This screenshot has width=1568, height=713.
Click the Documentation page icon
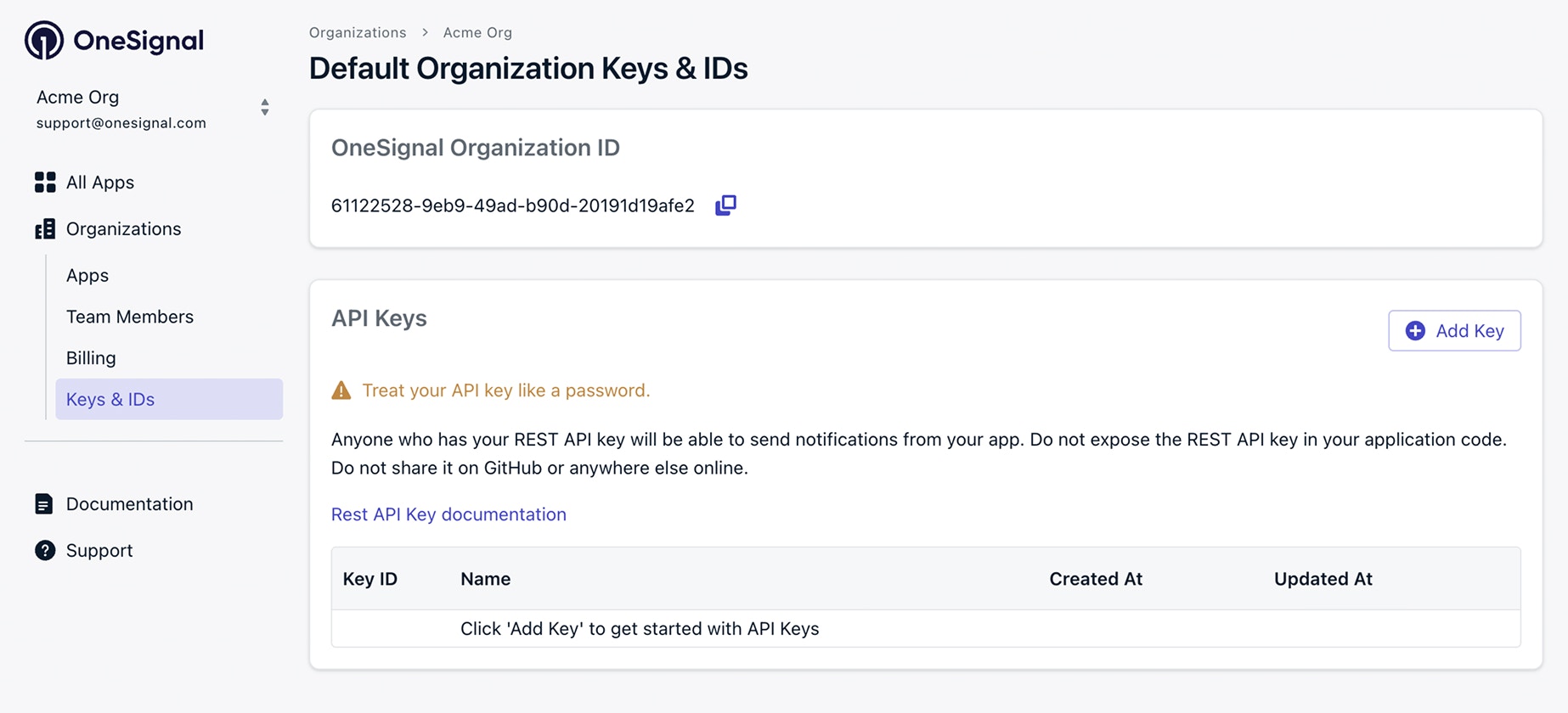[44, 504]
